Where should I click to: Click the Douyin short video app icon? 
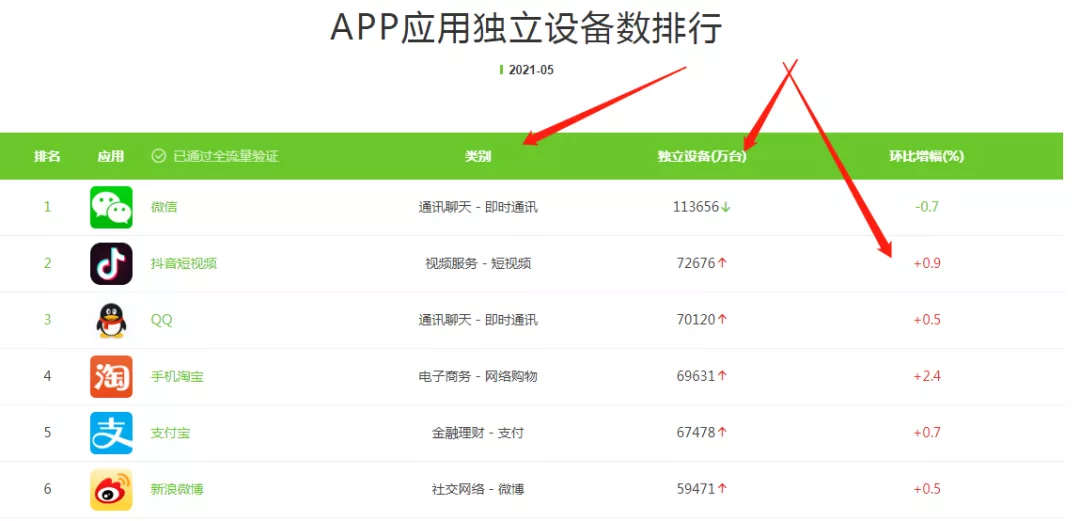click(111, 263)
